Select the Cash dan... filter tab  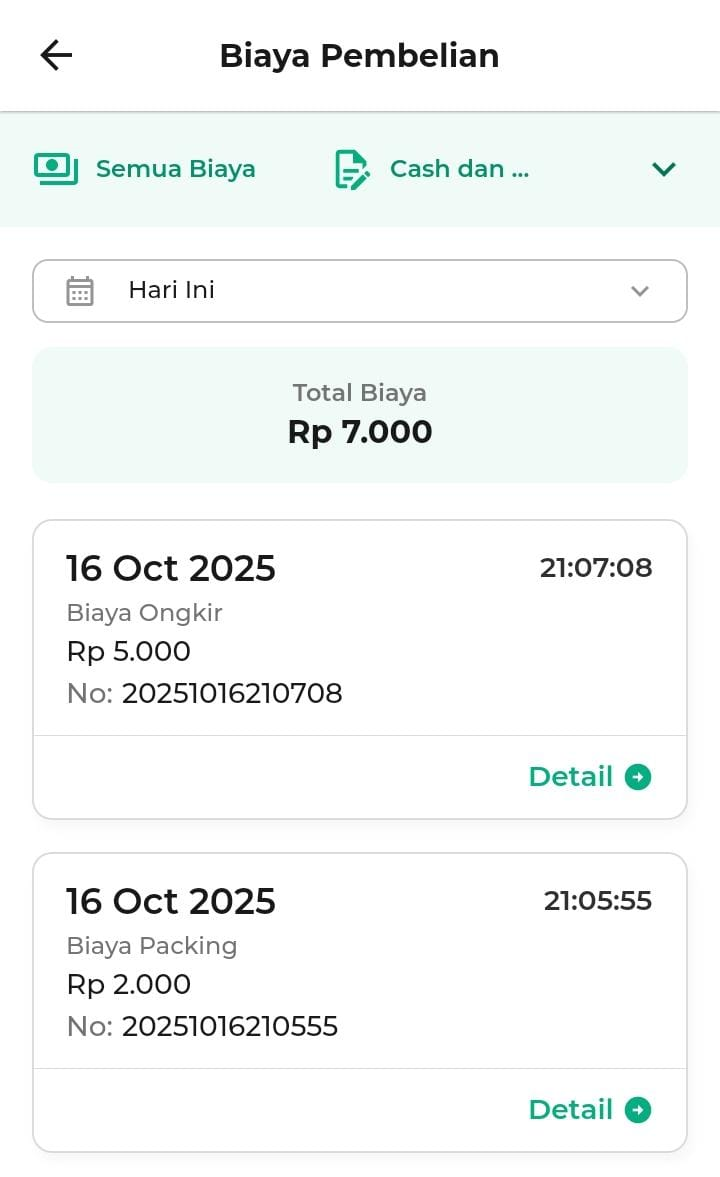(459, 169)
